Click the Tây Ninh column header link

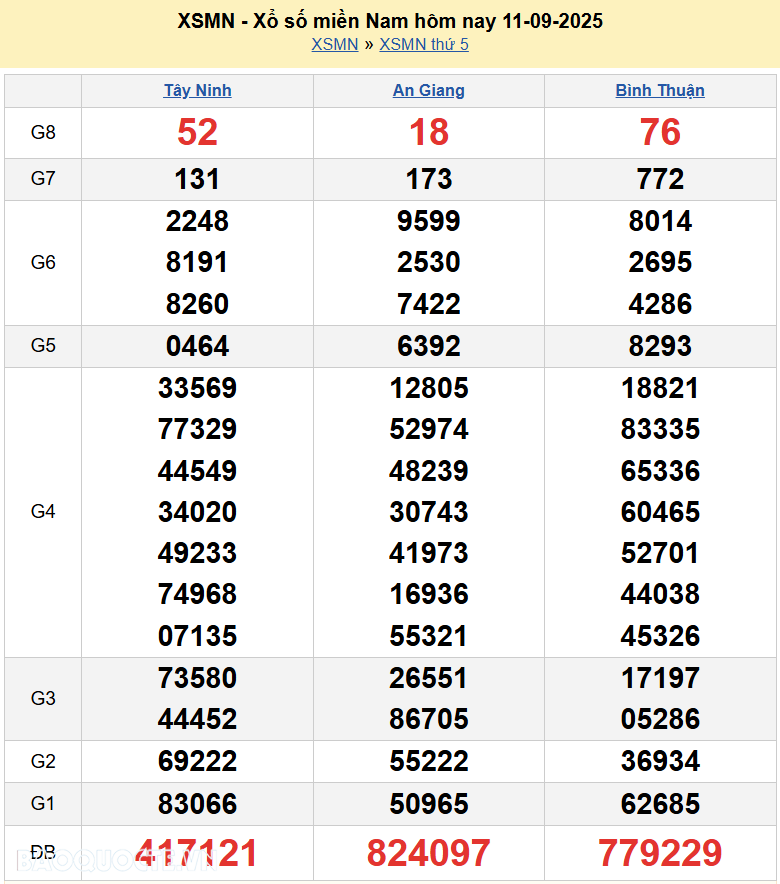coord(197,90)
